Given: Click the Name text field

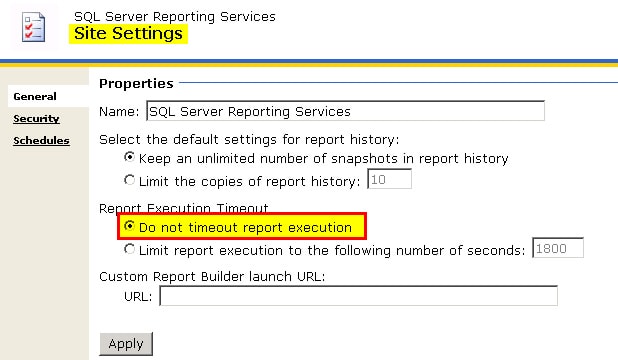Looking at the screenshot, I should 345,111.
